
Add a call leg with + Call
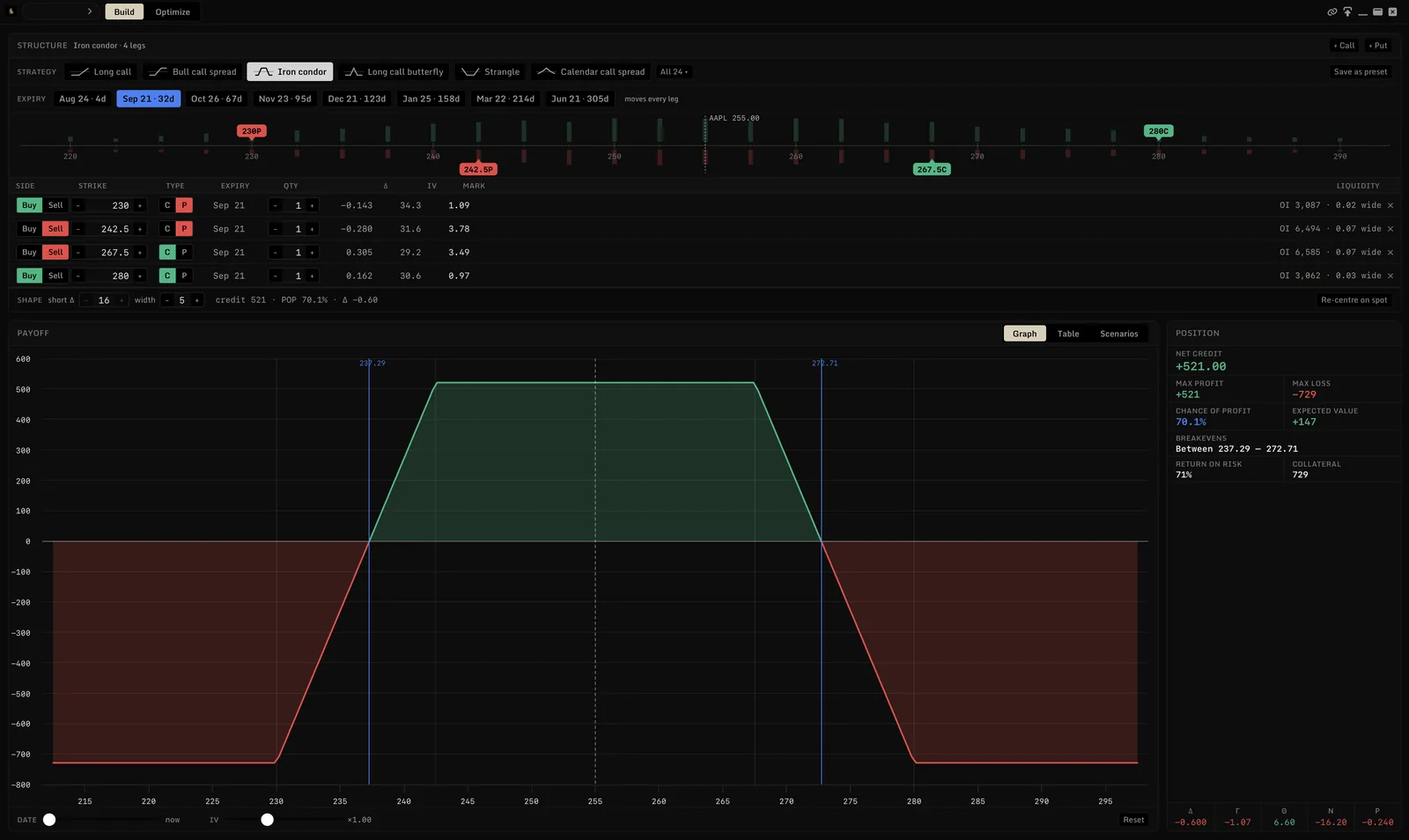(x=1345, y=46)
